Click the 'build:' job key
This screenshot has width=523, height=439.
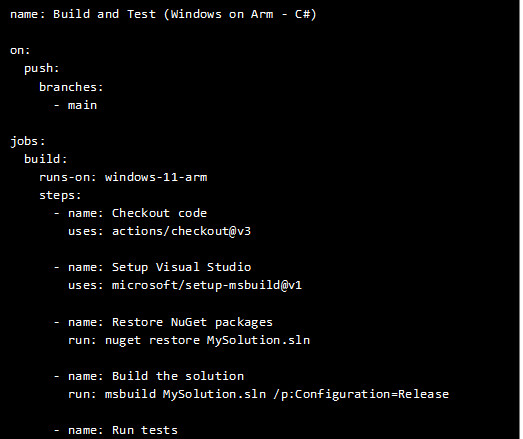pyautogui.click(x=46, y=159)
